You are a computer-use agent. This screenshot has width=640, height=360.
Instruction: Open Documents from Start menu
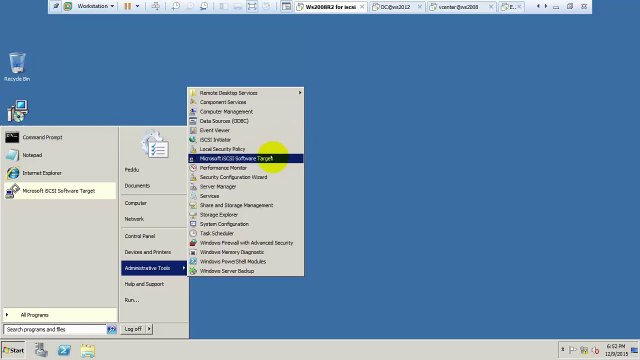tap(137, 186)
